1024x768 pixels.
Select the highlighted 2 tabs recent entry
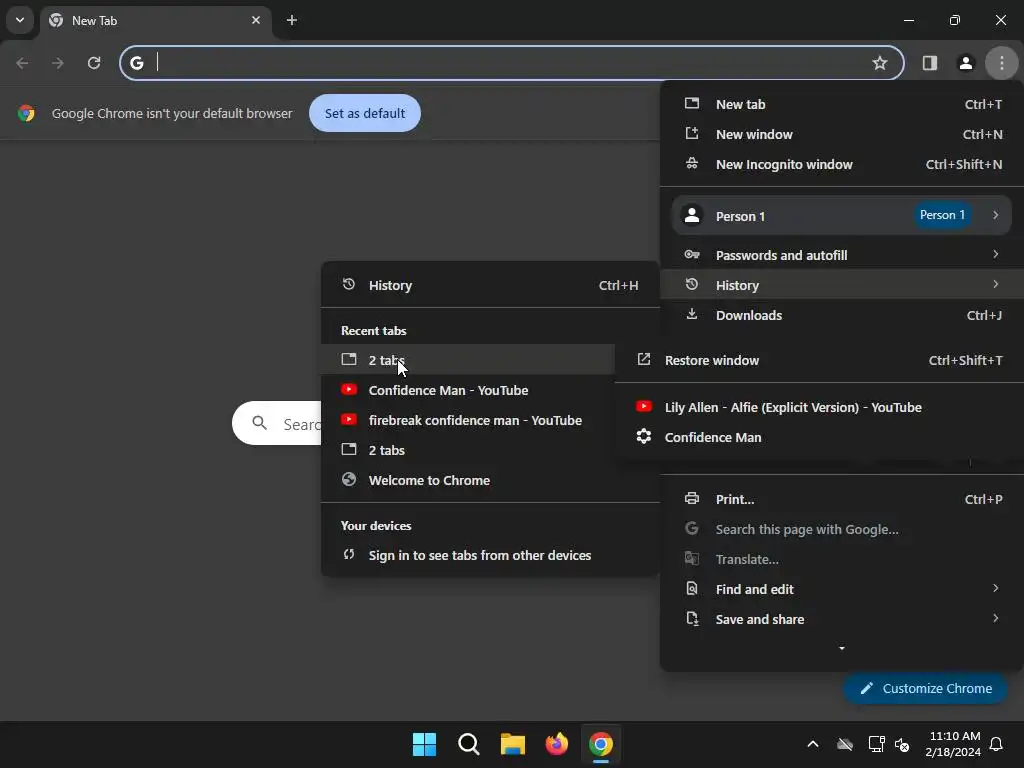468,360
